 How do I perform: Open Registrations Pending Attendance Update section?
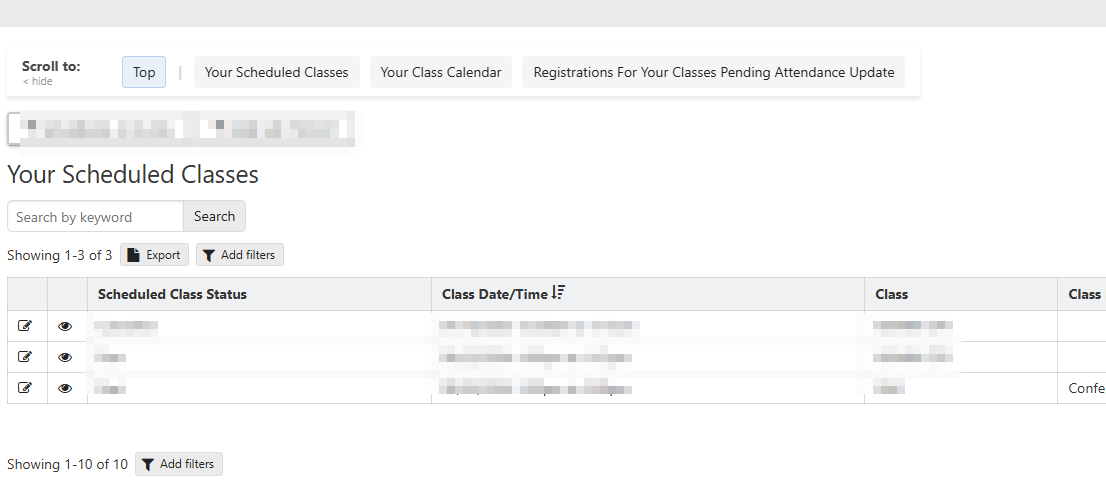coord(714,72)
